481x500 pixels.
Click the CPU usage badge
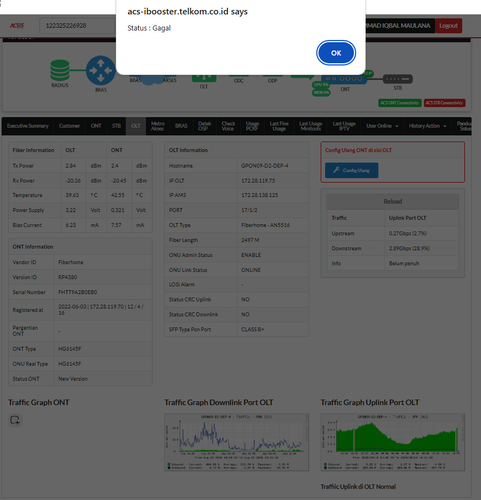[321, 85]
